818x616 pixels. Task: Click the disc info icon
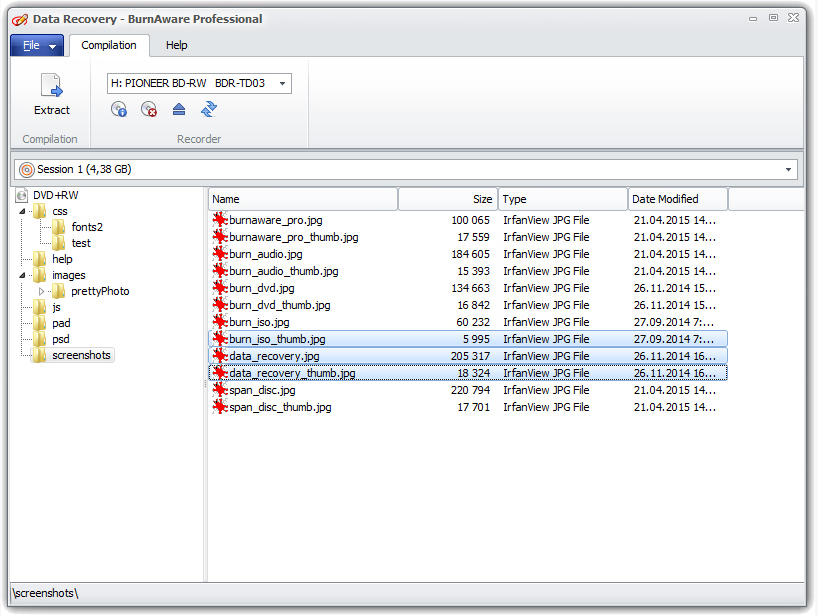(119, 109)
